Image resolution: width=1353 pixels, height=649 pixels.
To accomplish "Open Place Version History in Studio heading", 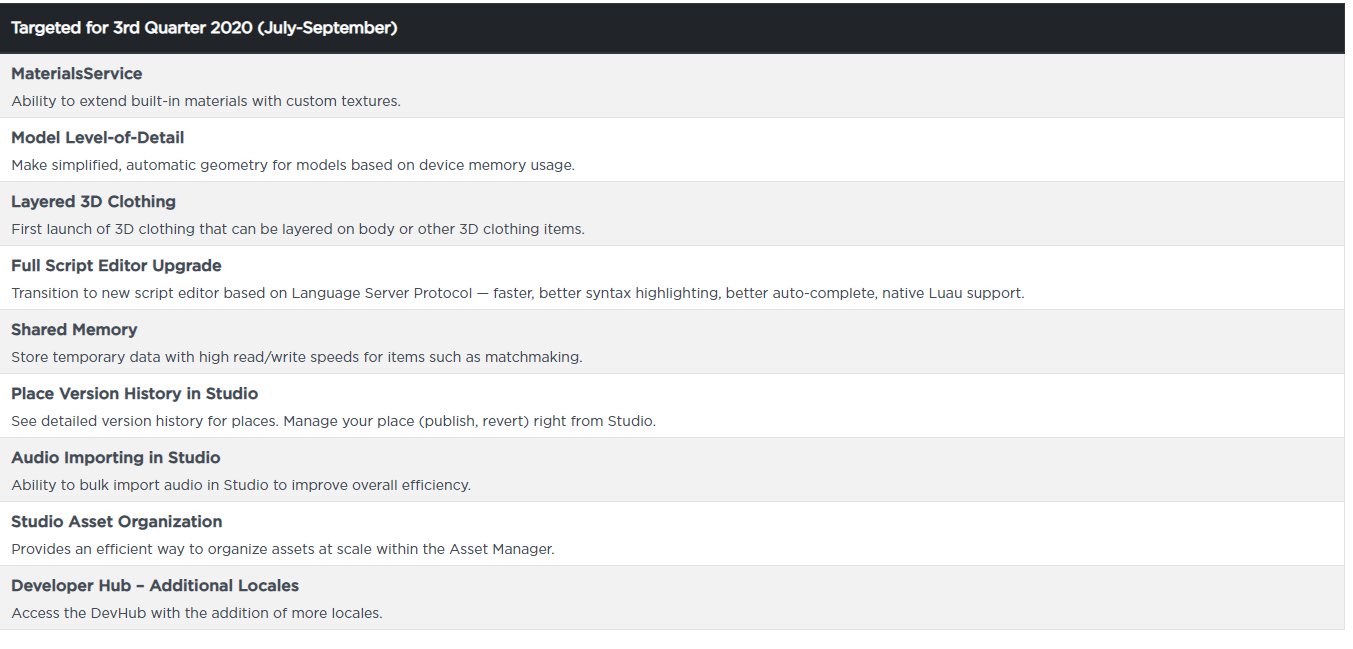I will (135, 394).
